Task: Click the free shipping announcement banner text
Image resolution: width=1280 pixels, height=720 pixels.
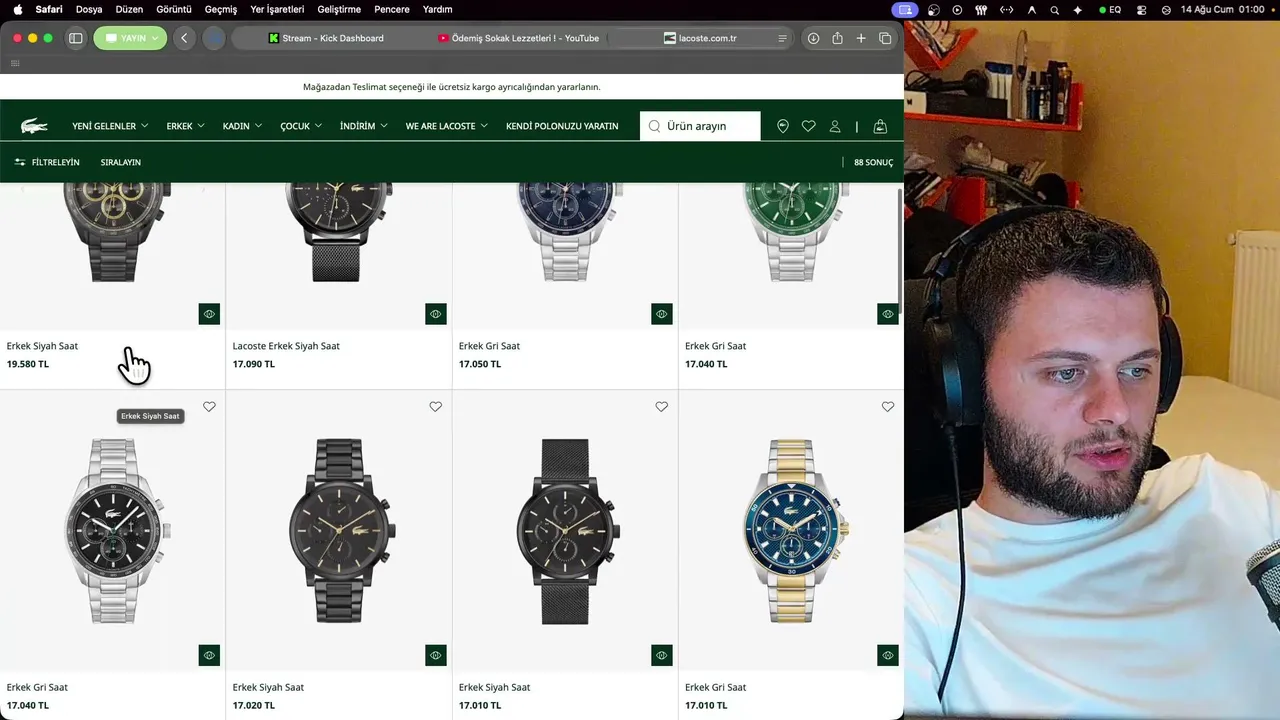Action: (452, 87)
